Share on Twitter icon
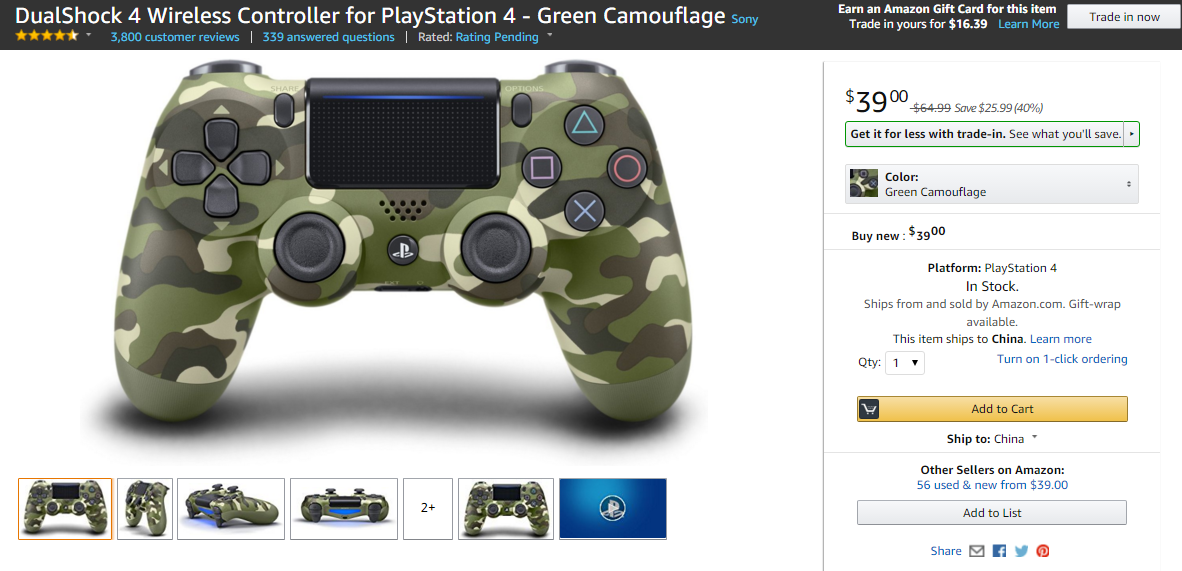Viewport: 1182px width, 571px height. [1021, 551]
